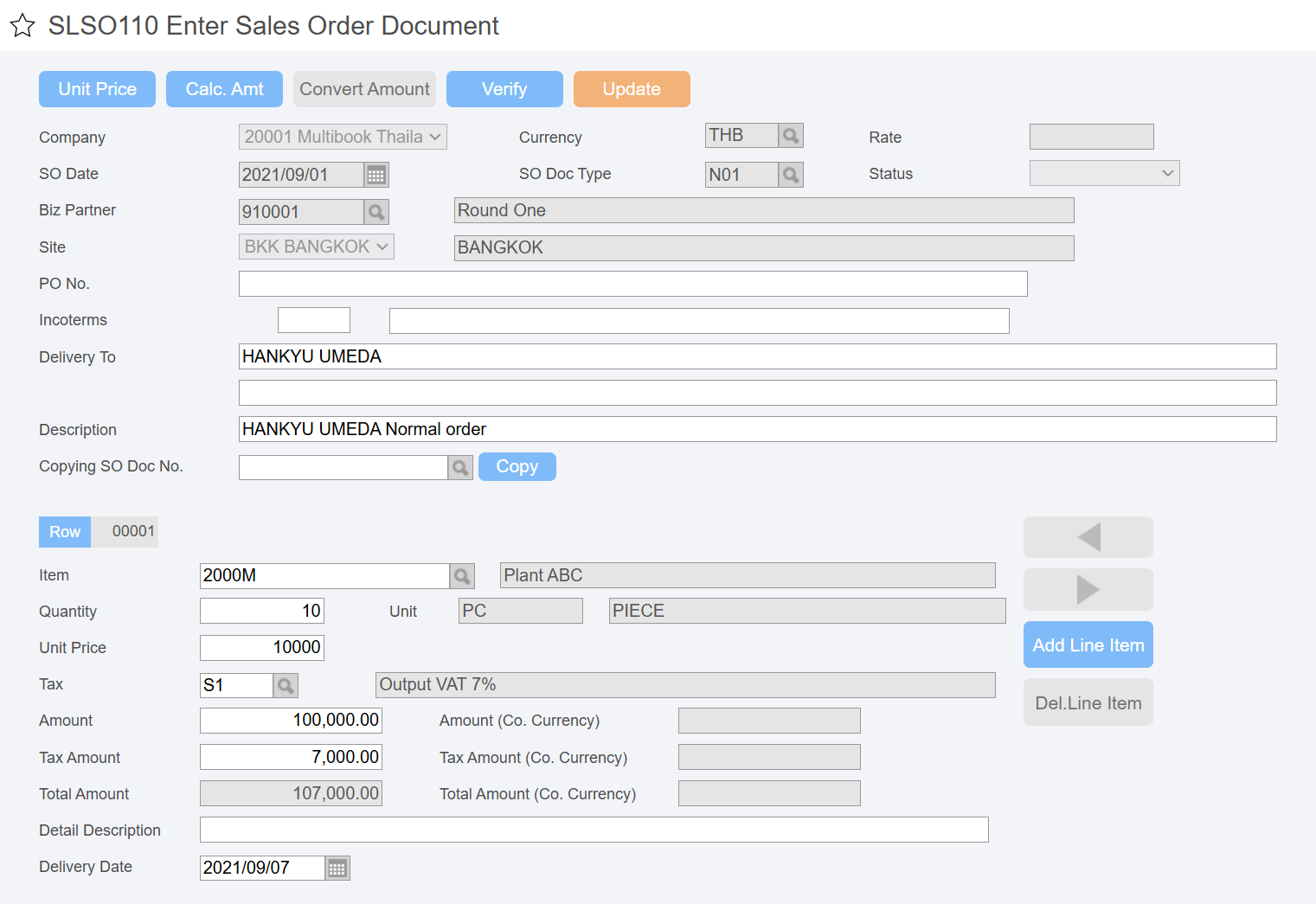1316x904 pixels.
Task: Focus the PO No. input field
Action: 633,284
